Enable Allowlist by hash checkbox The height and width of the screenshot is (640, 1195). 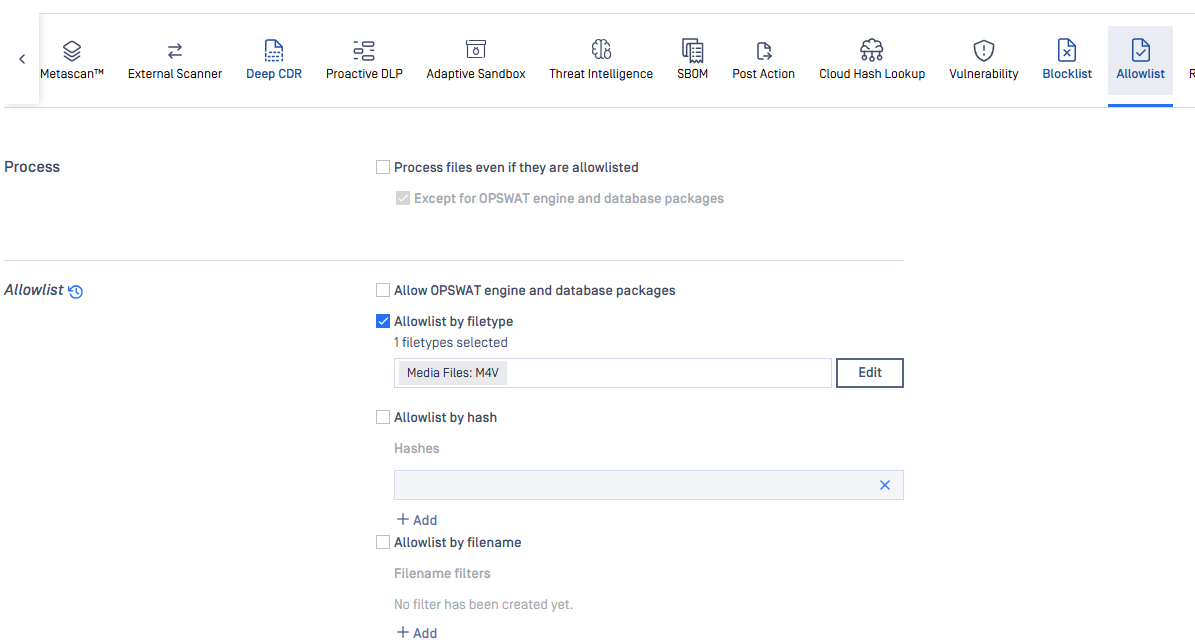click(383, 418)
